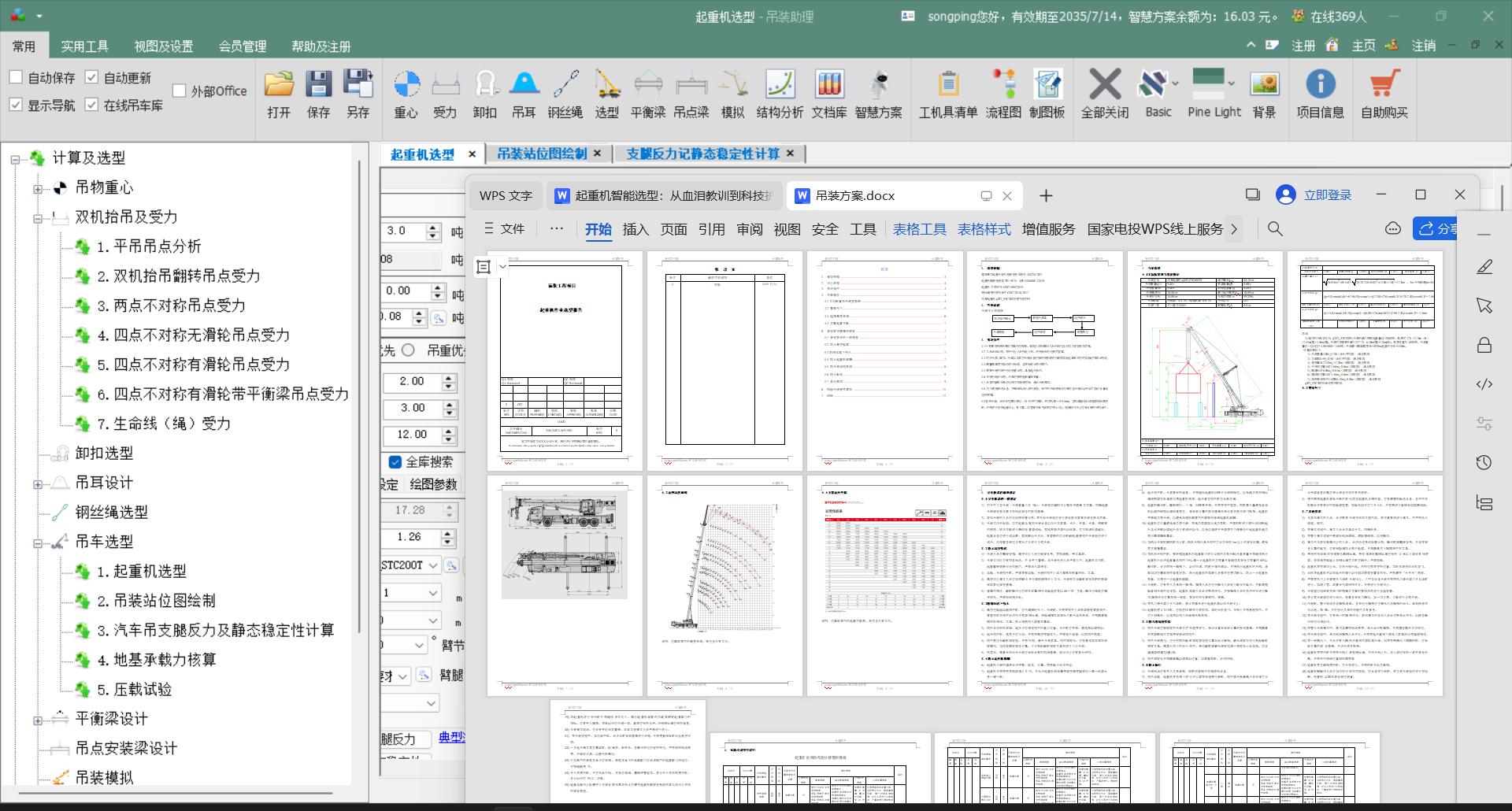Select the crane photo page thumbnail
The height and width of the screenshot is (811, 1512).
click(565, 585)
